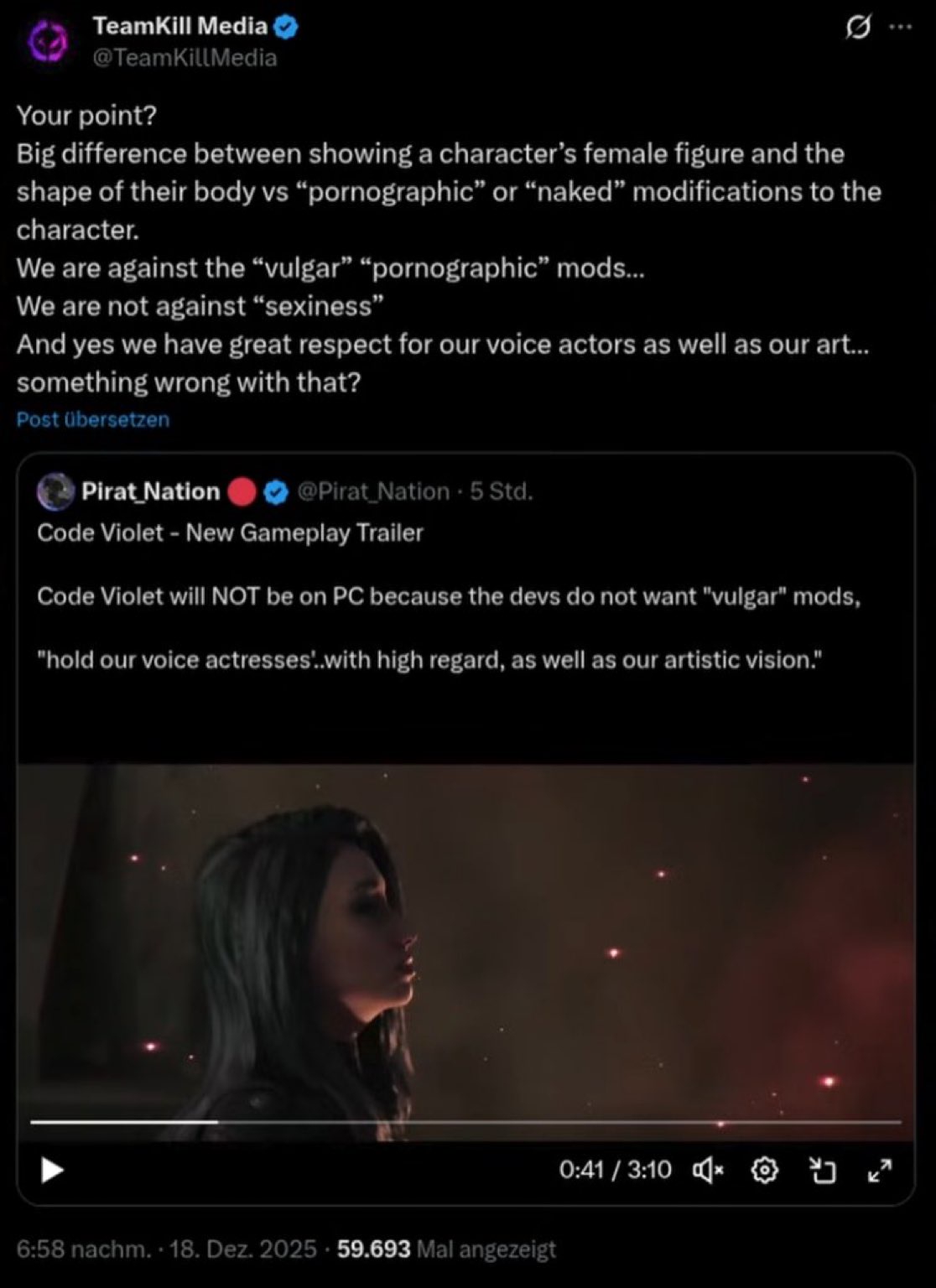
Task: Click the Grok slash-circle icon
Action: [857, 28]
